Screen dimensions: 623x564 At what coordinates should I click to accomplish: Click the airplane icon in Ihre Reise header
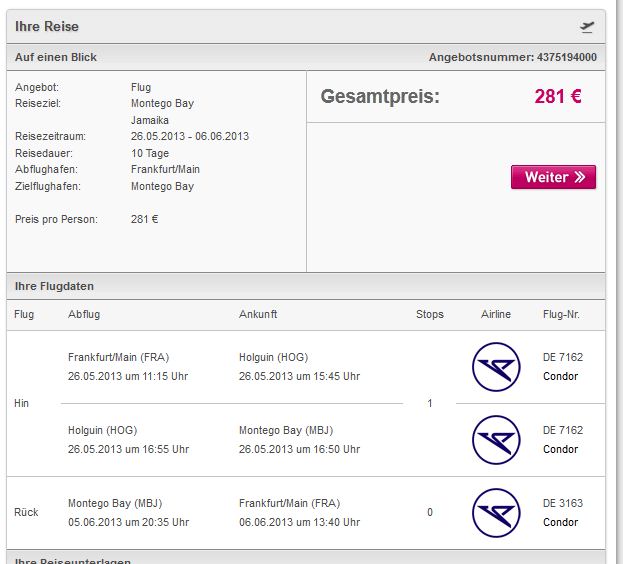pyautogui.click(x=587, y=27)
